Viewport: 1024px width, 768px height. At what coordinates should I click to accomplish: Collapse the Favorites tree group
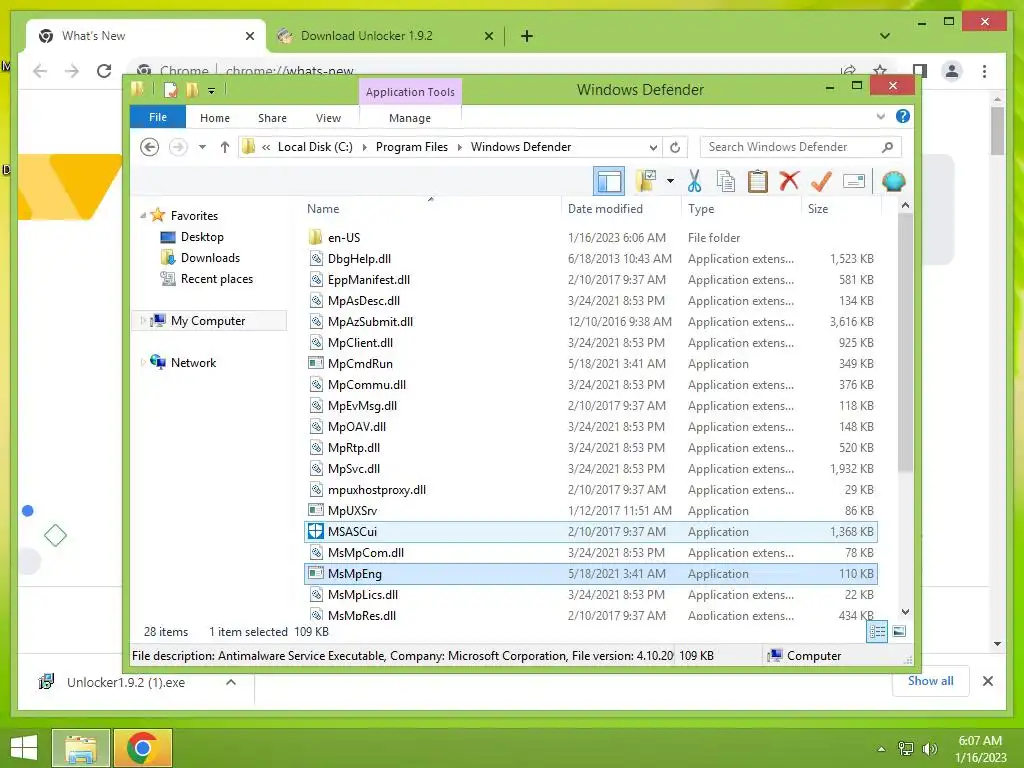143,216
